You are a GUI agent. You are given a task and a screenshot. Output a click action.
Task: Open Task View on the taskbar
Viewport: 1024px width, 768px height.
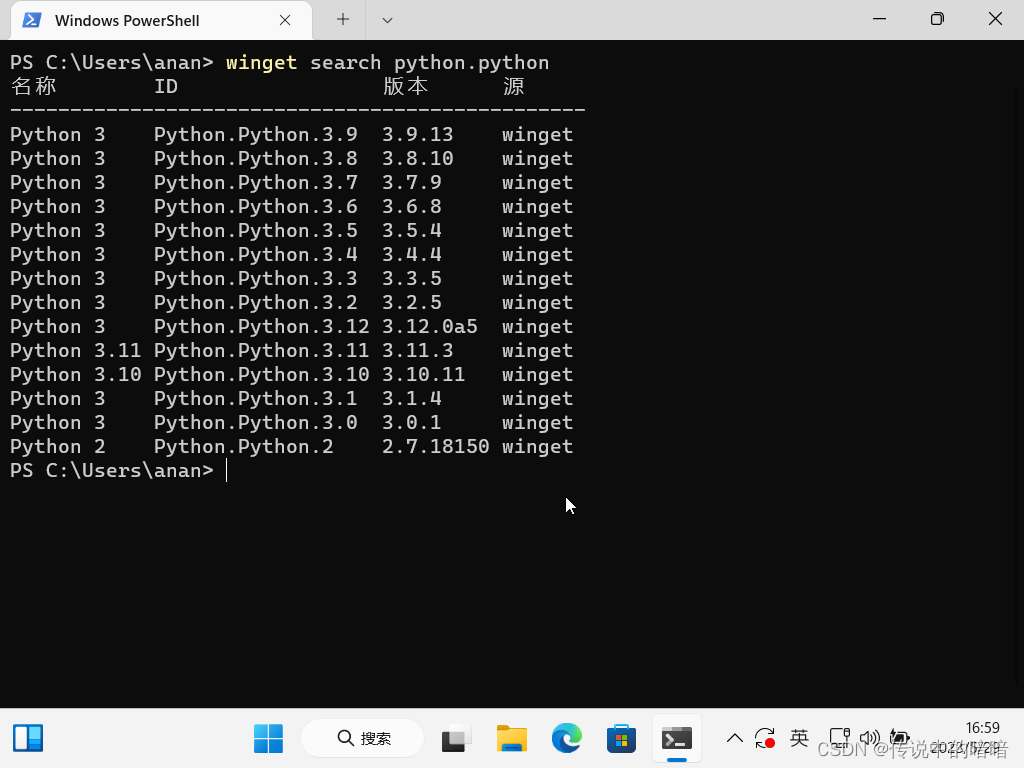(x=456, y=739)
